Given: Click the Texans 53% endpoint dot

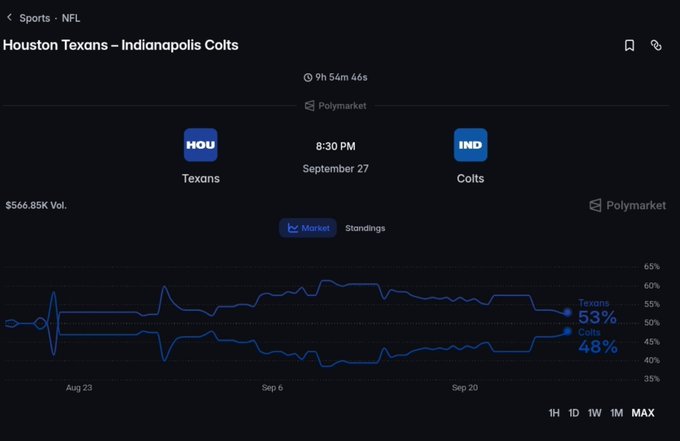Looking at the screenshot, I should 568,312.
